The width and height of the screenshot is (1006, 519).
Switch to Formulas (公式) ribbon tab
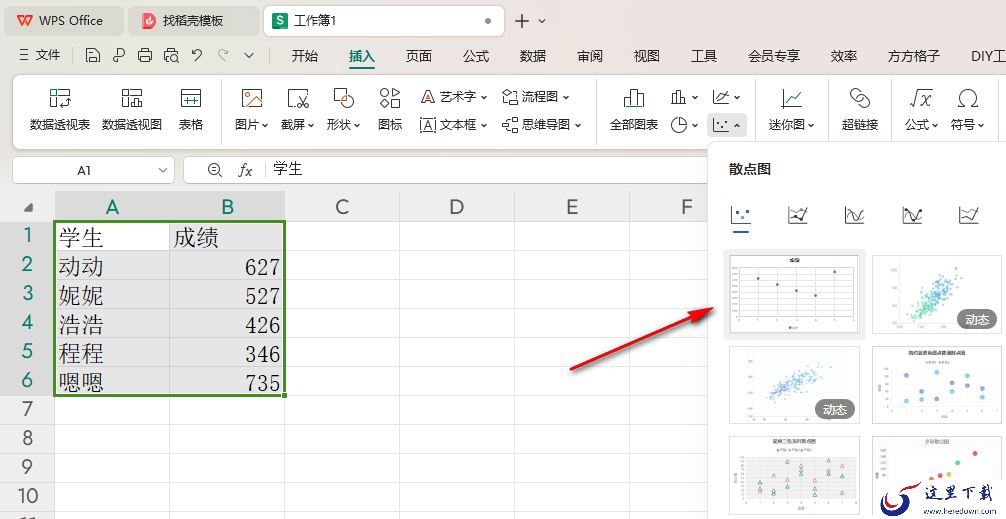pyautogui.click(x=475, y=56)
